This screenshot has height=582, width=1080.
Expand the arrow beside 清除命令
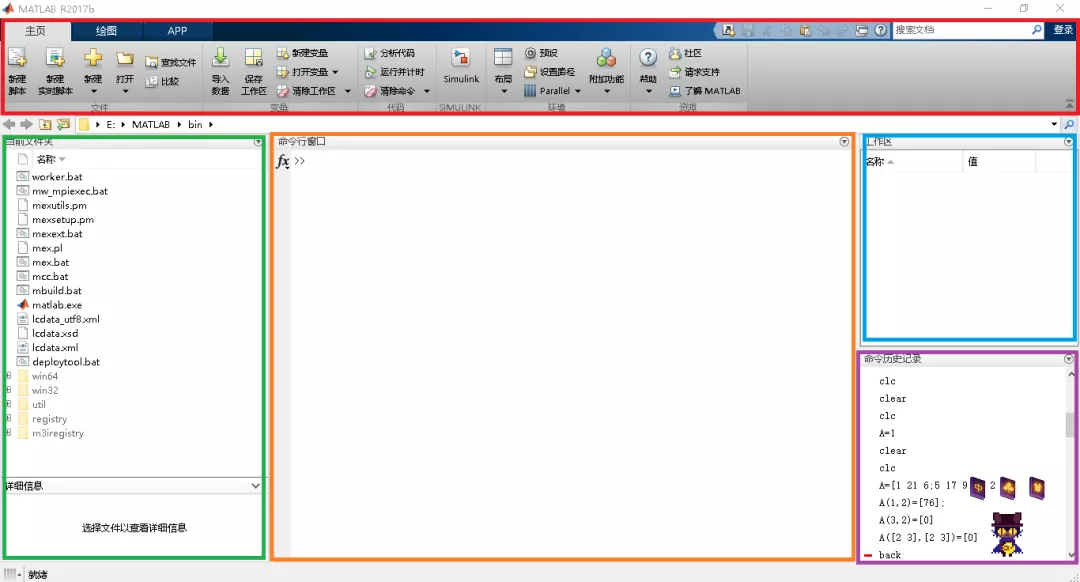tap(427, 91)
